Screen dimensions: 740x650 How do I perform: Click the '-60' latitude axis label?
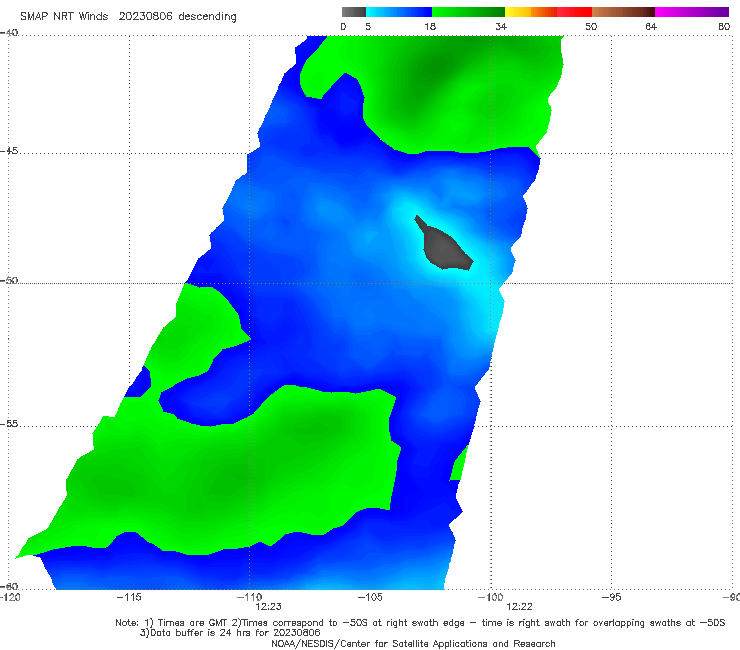[9, 586]
